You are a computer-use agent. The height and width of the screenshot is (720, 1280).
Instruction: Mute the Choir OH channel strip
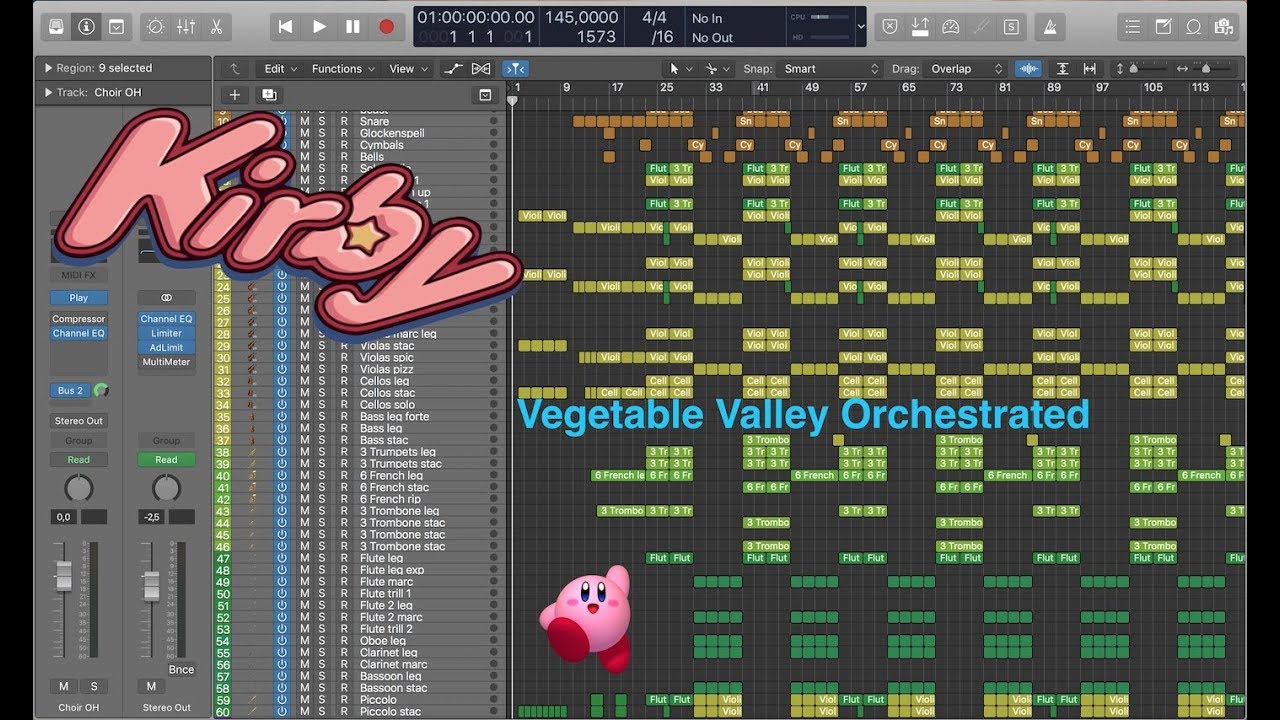[64, 686]
